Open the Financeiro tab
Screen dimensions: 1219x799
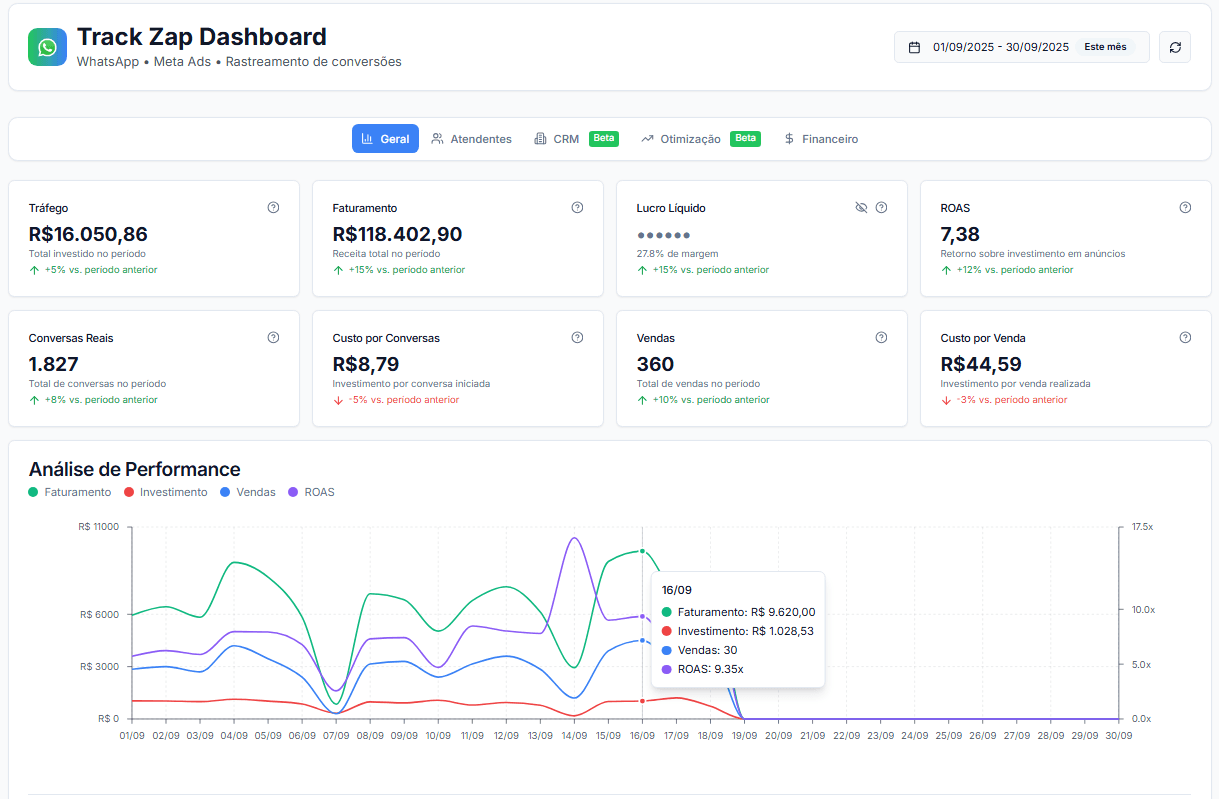(x=820, y=138)
